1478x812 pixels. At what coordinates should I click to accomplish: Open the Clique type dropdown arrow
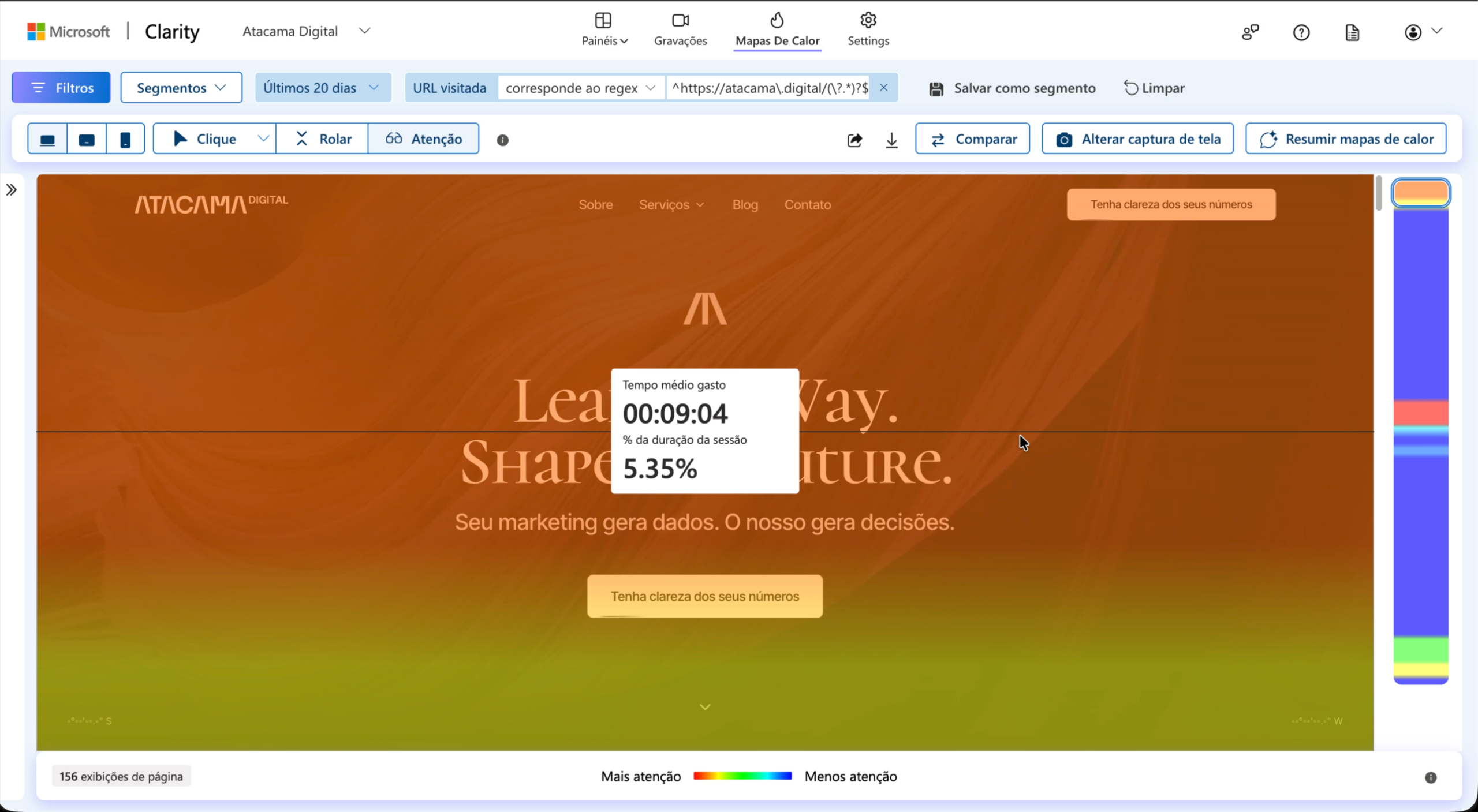(263, 139)
